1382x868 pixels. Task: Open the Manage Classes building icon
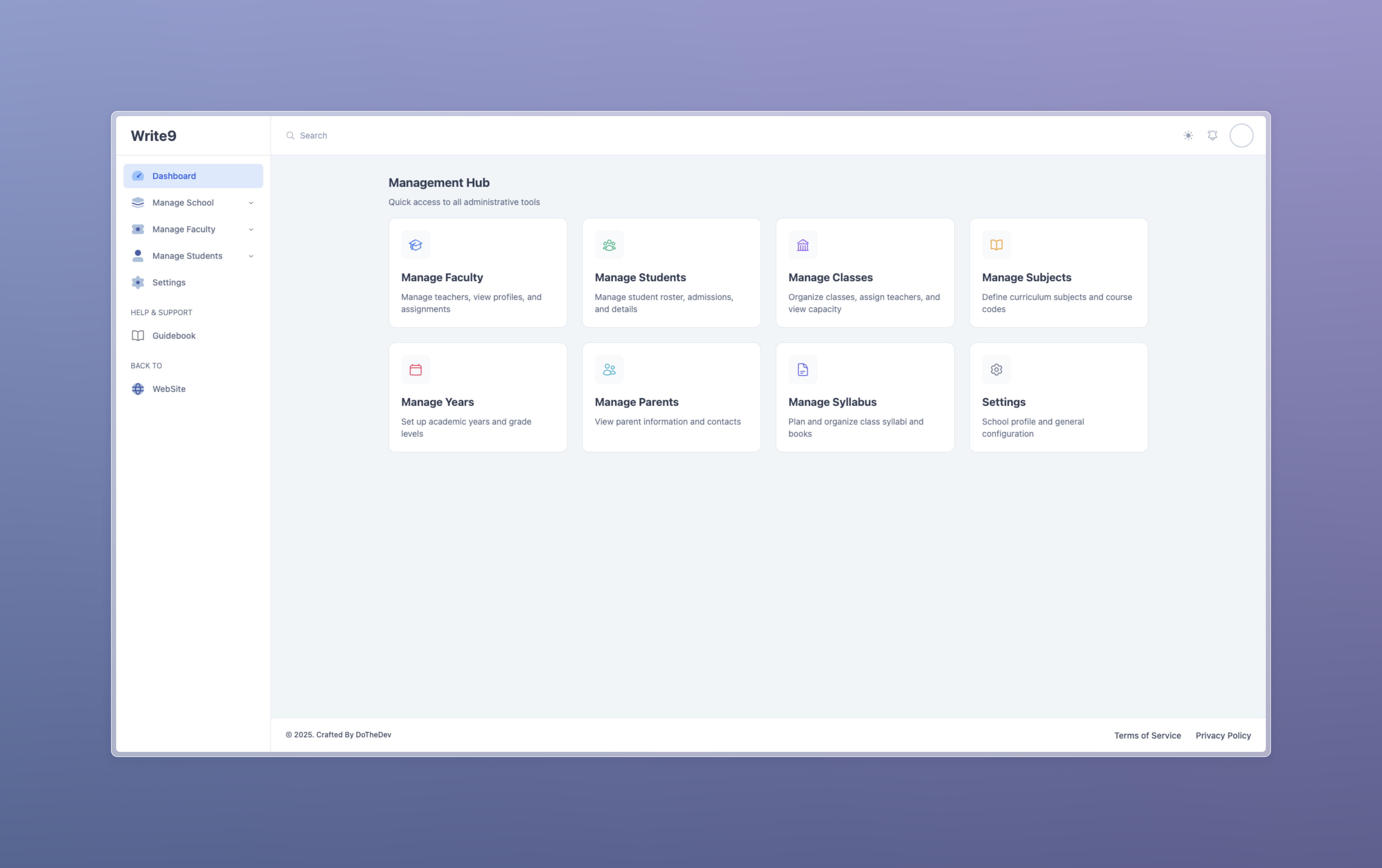pos(802,245)
